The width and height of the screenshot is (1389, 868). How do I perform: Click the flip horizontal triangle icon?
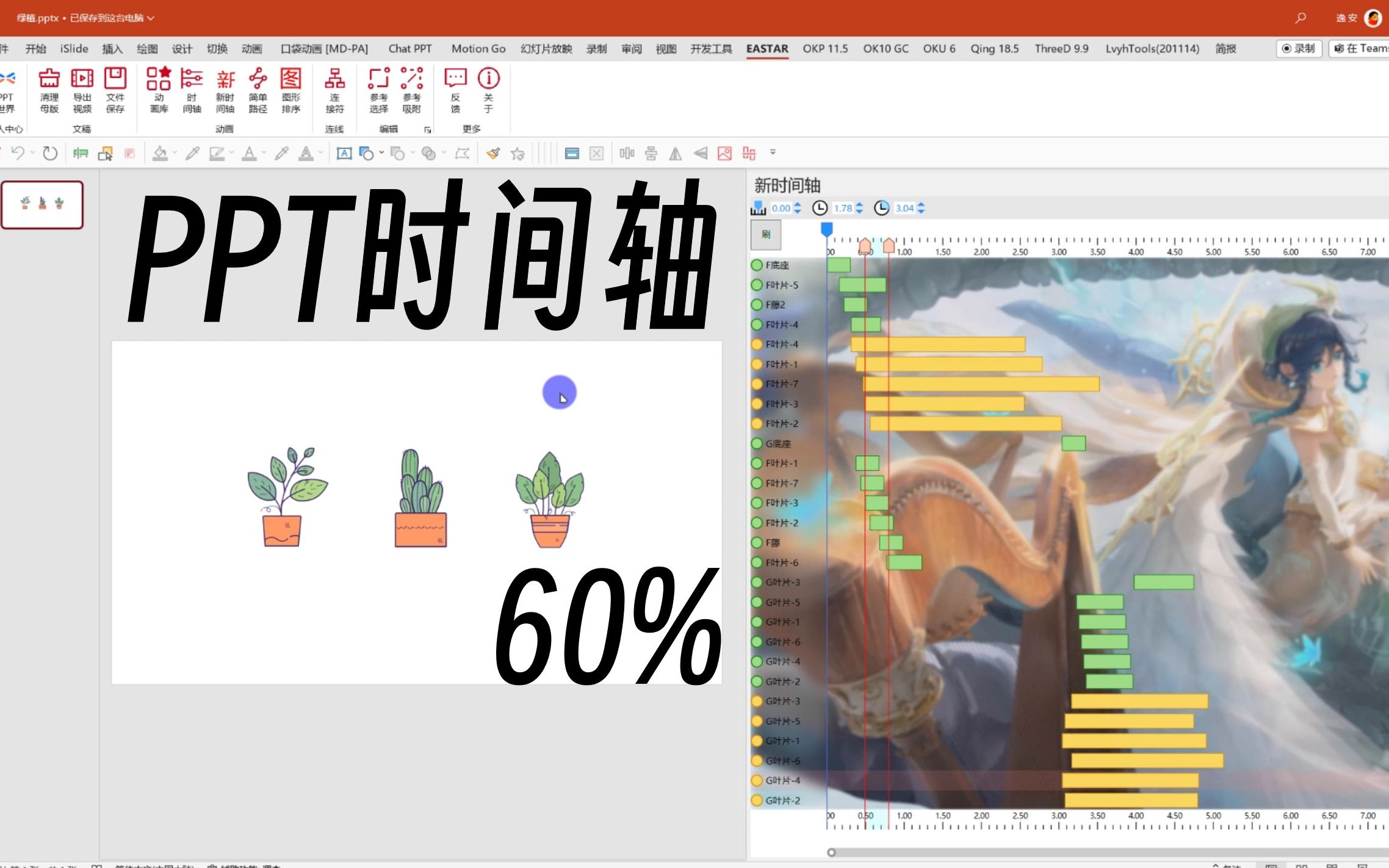[x=675, y=153]
